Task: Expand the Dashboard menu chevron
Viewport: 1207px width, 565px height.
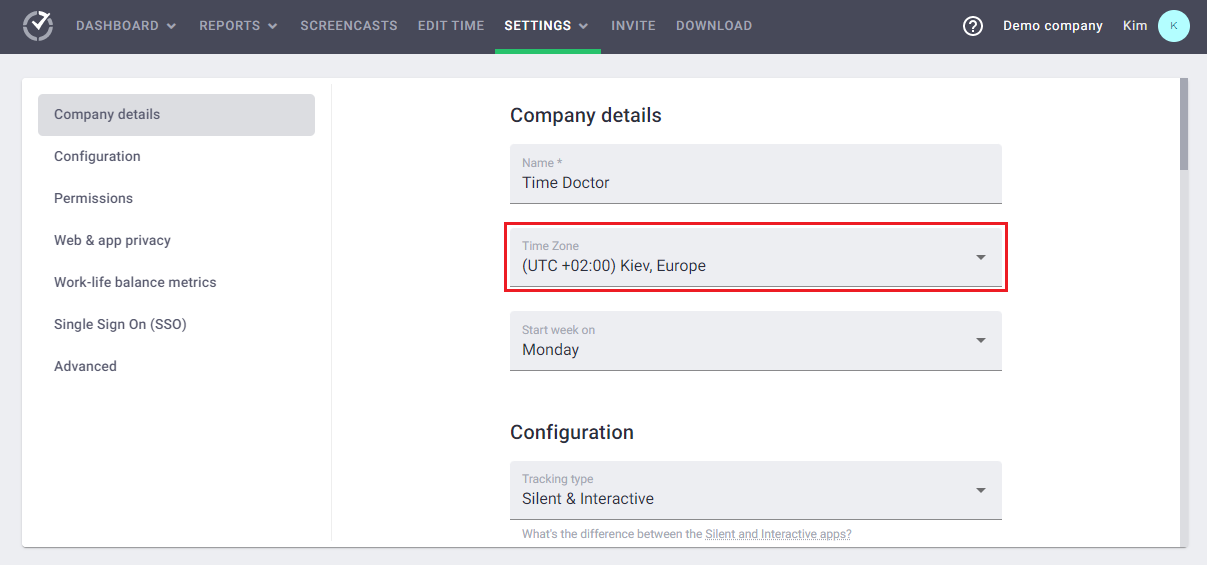Action: tap(171, 27)
